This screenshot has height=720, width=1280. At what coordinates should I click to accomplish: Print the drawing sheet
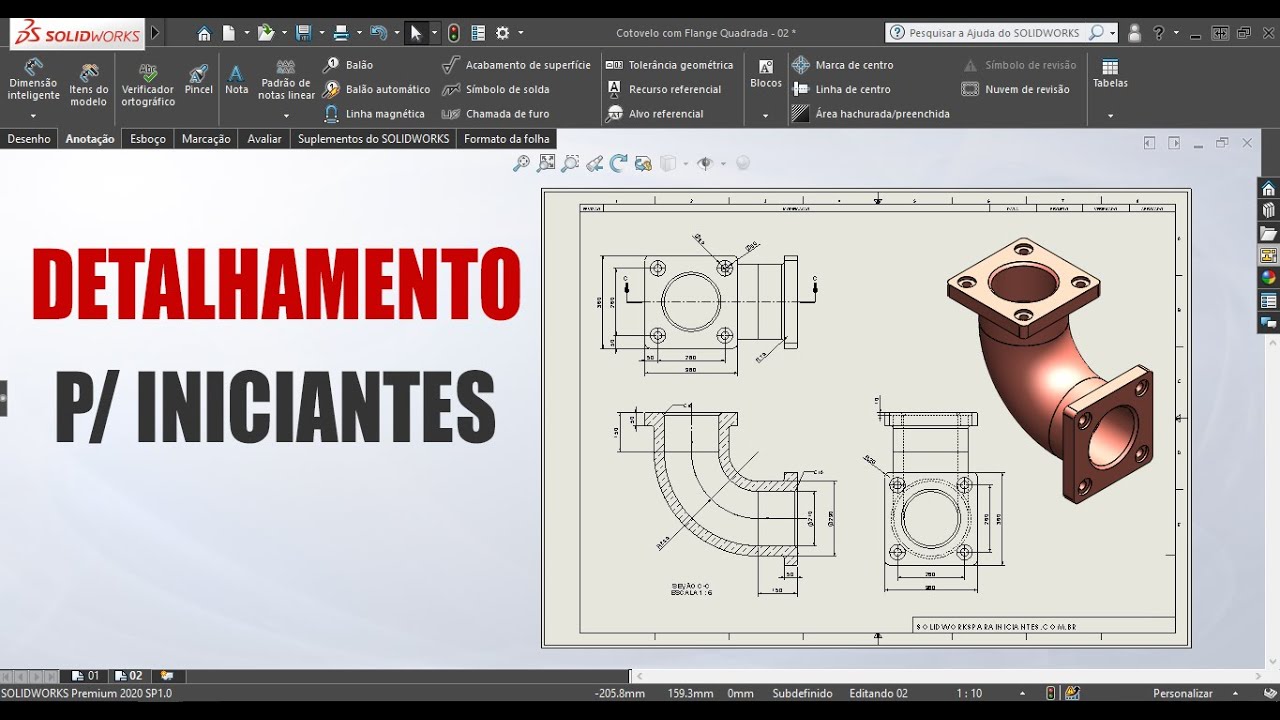[x=341, y=33]
